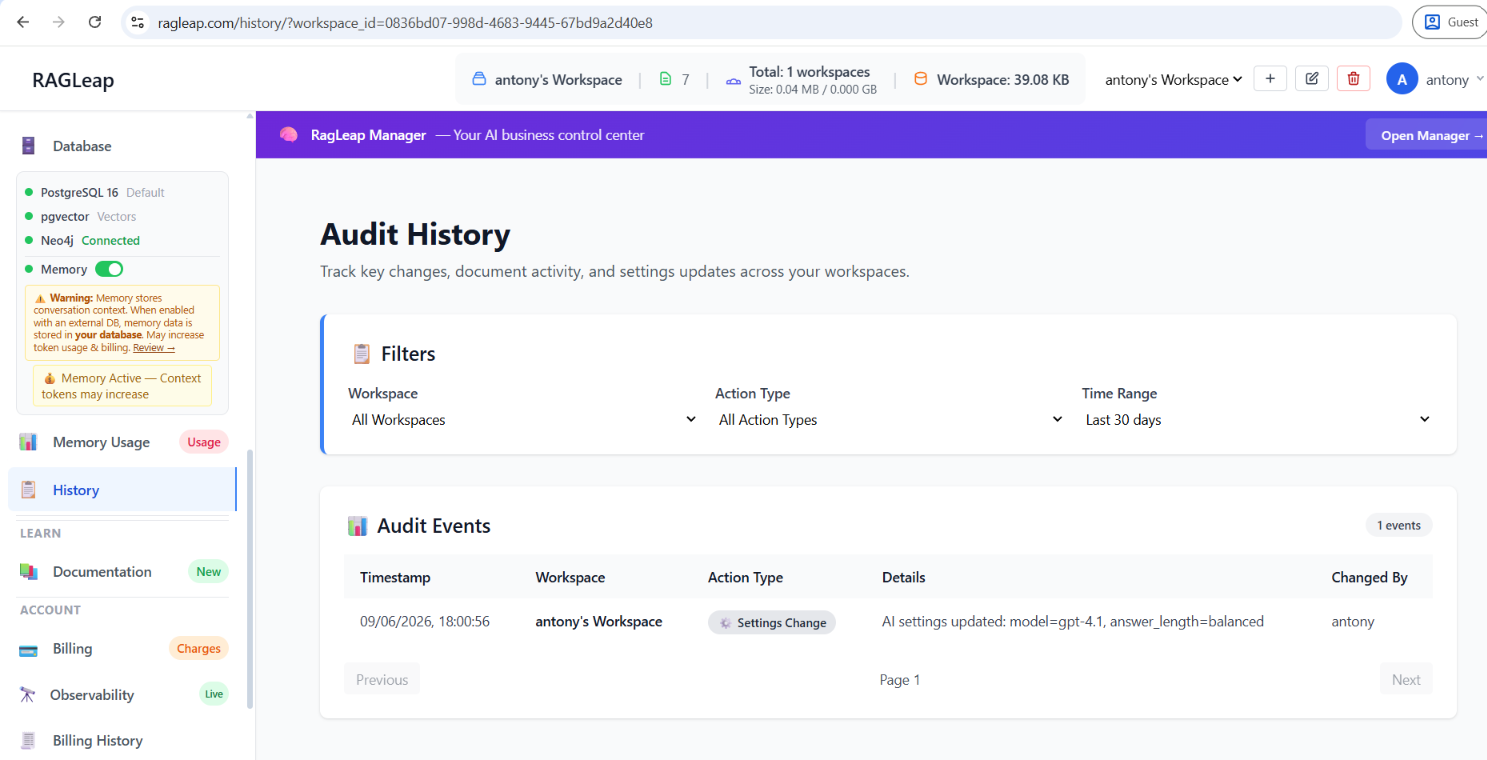
Task: Open Memory Usage in the sidebar
Action: [101, 442]
